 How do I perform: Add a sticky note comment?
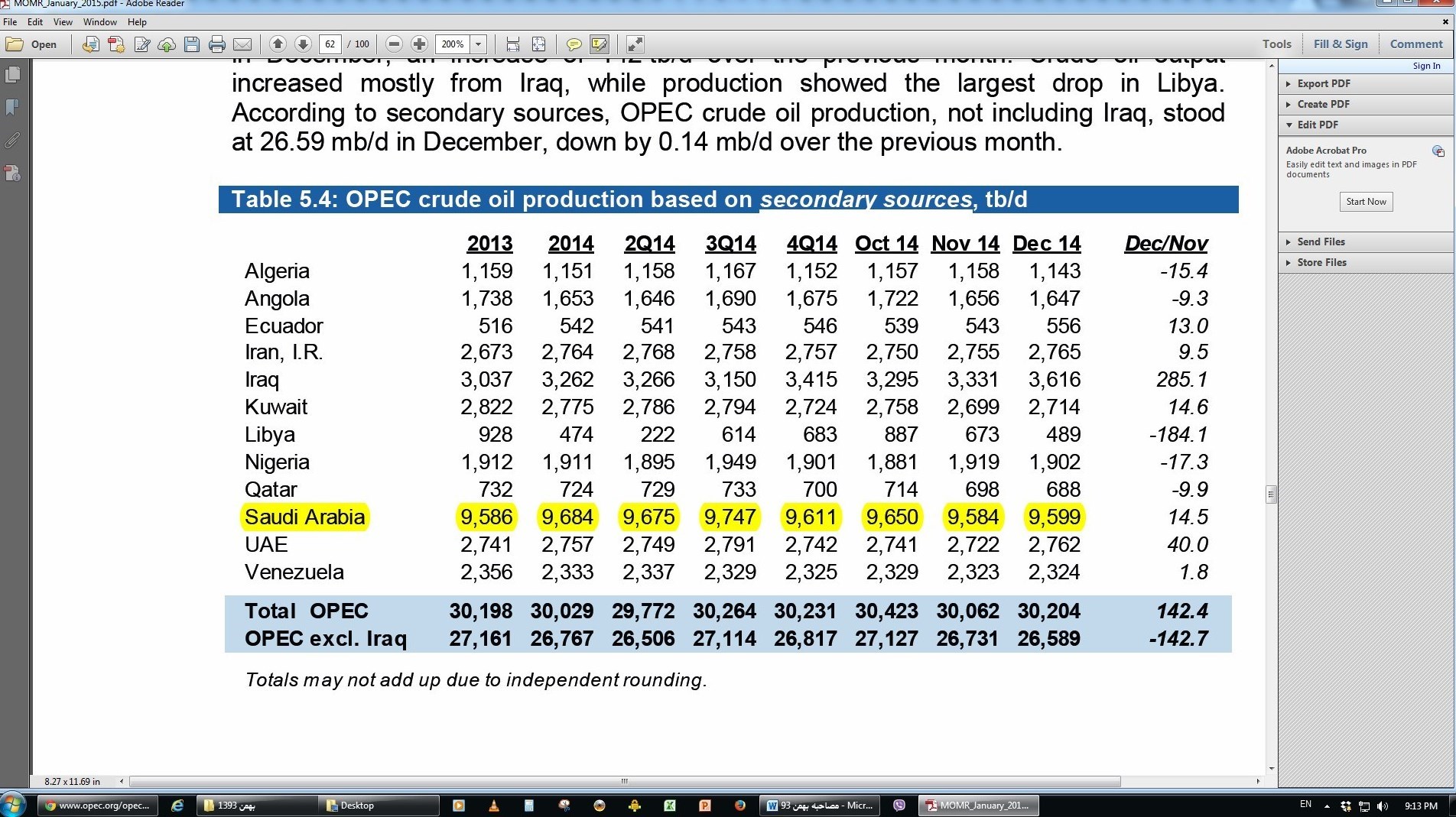[574, 44]
